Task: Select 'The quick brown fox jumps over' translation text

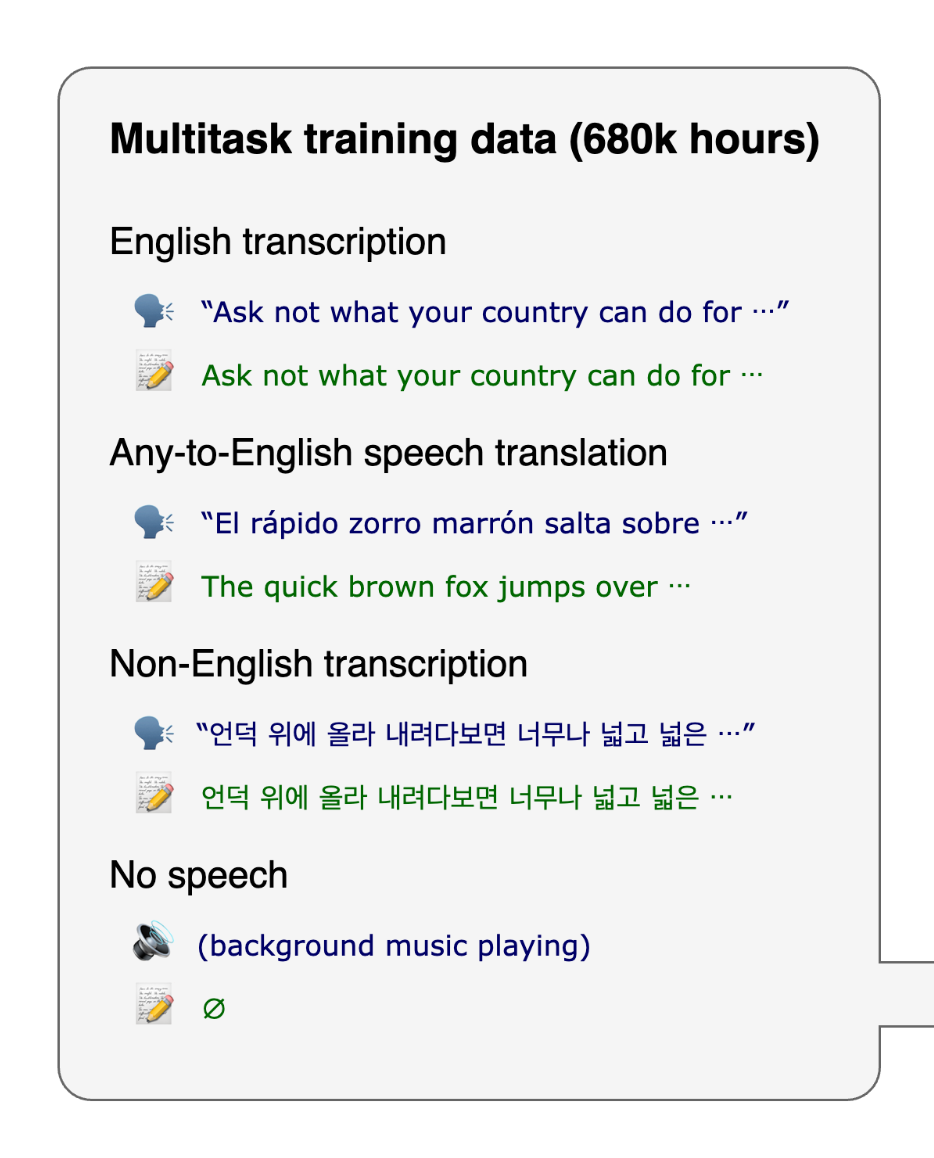Action: (x=445, y=587)
